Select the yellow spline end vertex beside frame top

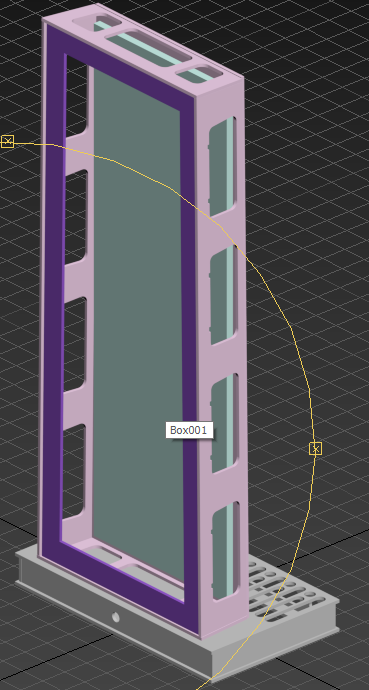tap(7, 141)
